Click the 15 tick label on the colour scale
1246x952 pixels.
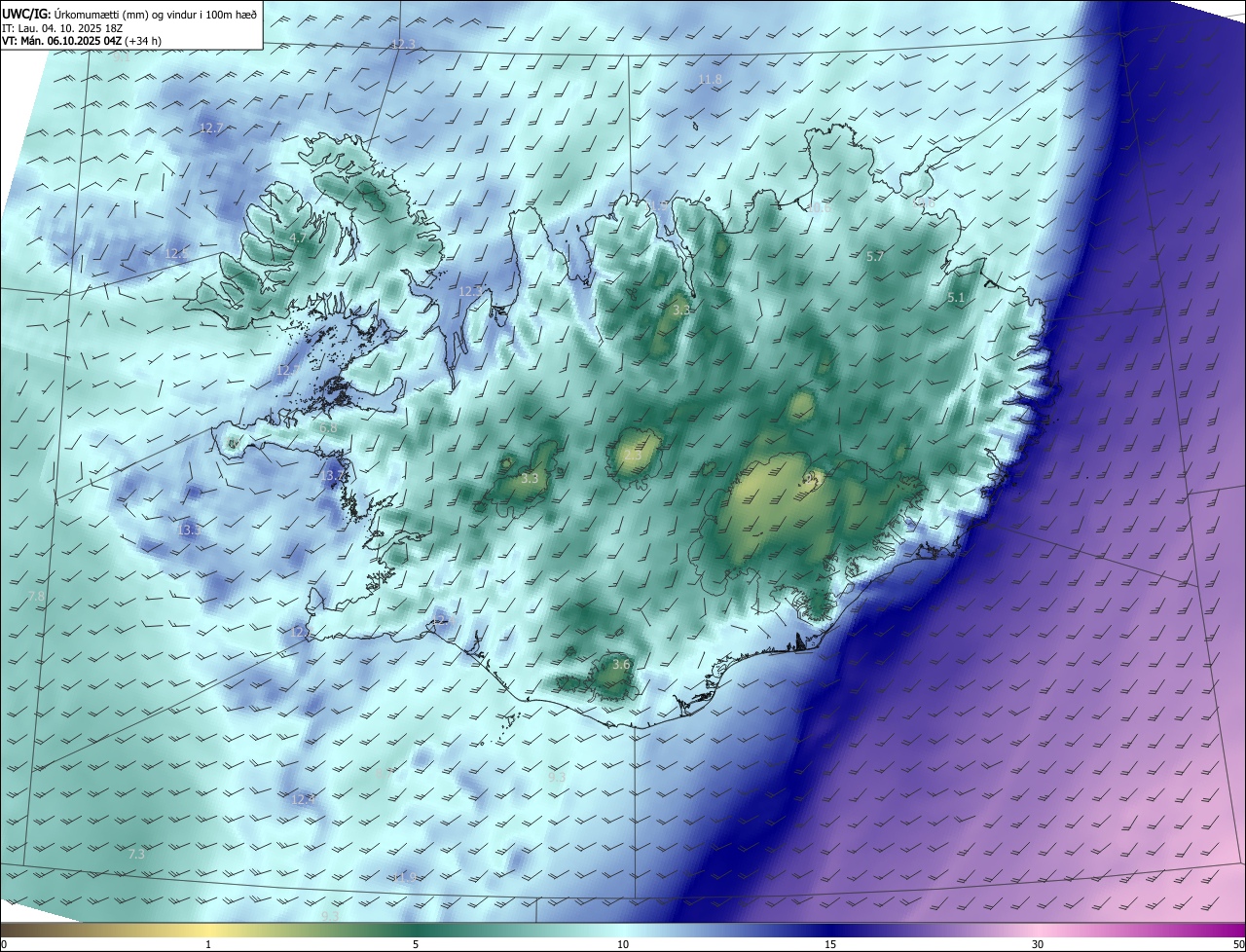(830, 944)
